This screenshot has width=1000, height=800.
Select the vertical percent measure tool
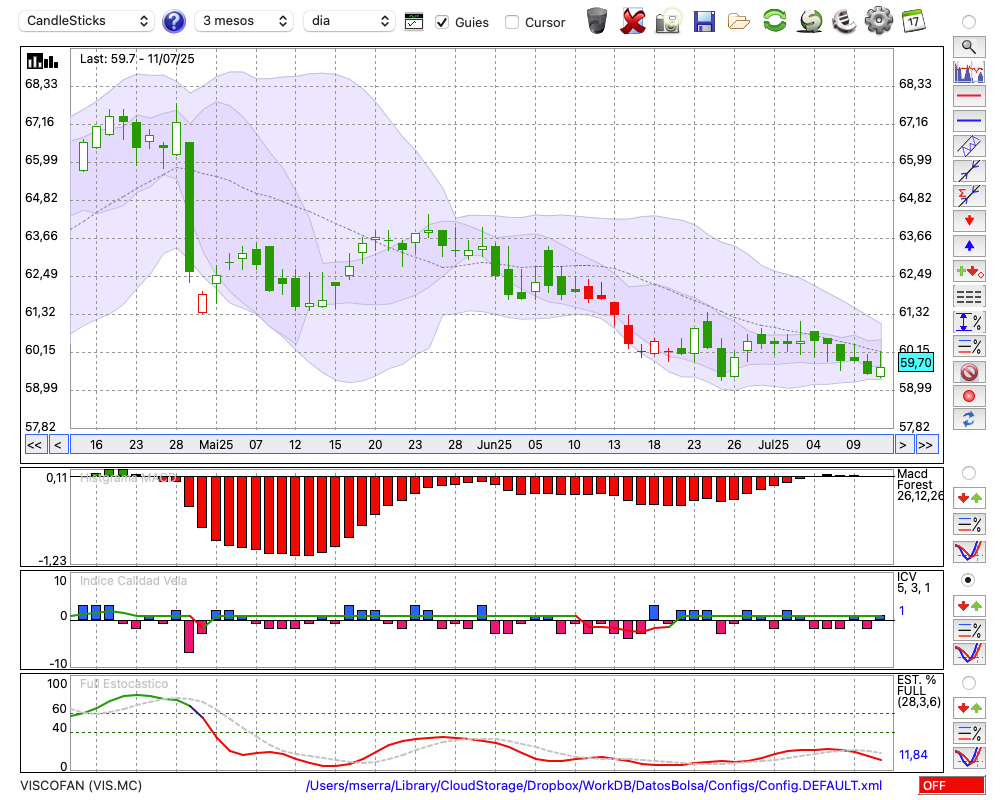point(969,322)
